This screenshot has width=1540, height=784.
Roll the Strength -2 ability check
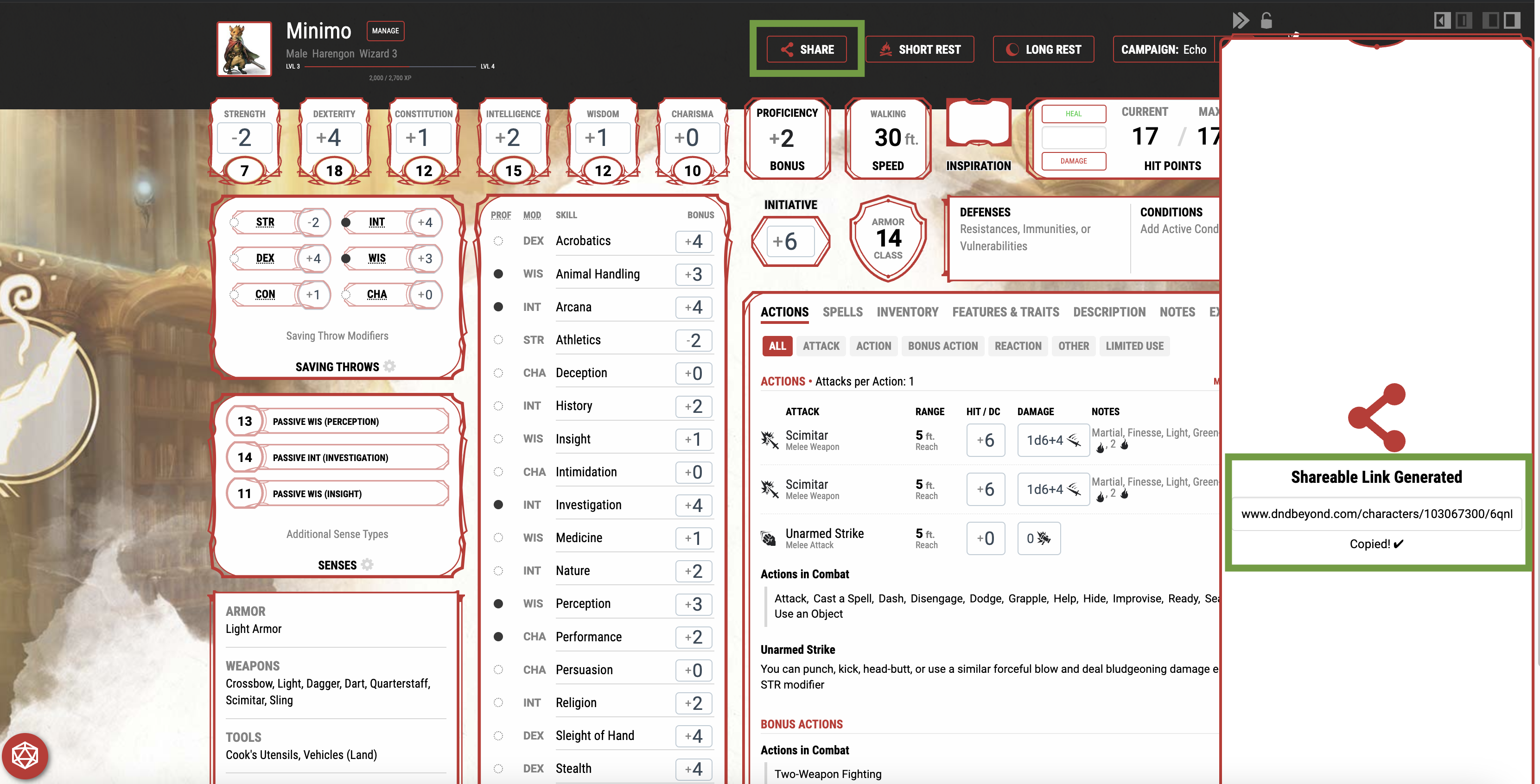244,138
